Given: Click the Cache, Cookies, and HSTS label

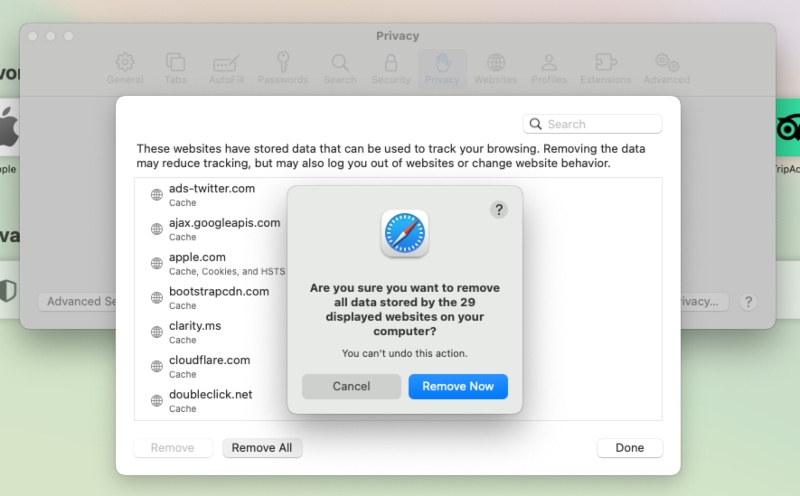Looking at the screenshot, I should (x=227, y=271).
